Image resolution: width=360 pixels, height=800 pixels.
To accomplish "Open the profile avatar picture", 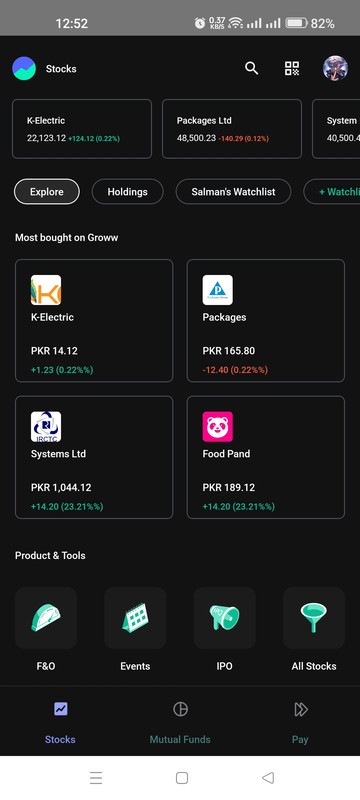I will tap(336, 68).
